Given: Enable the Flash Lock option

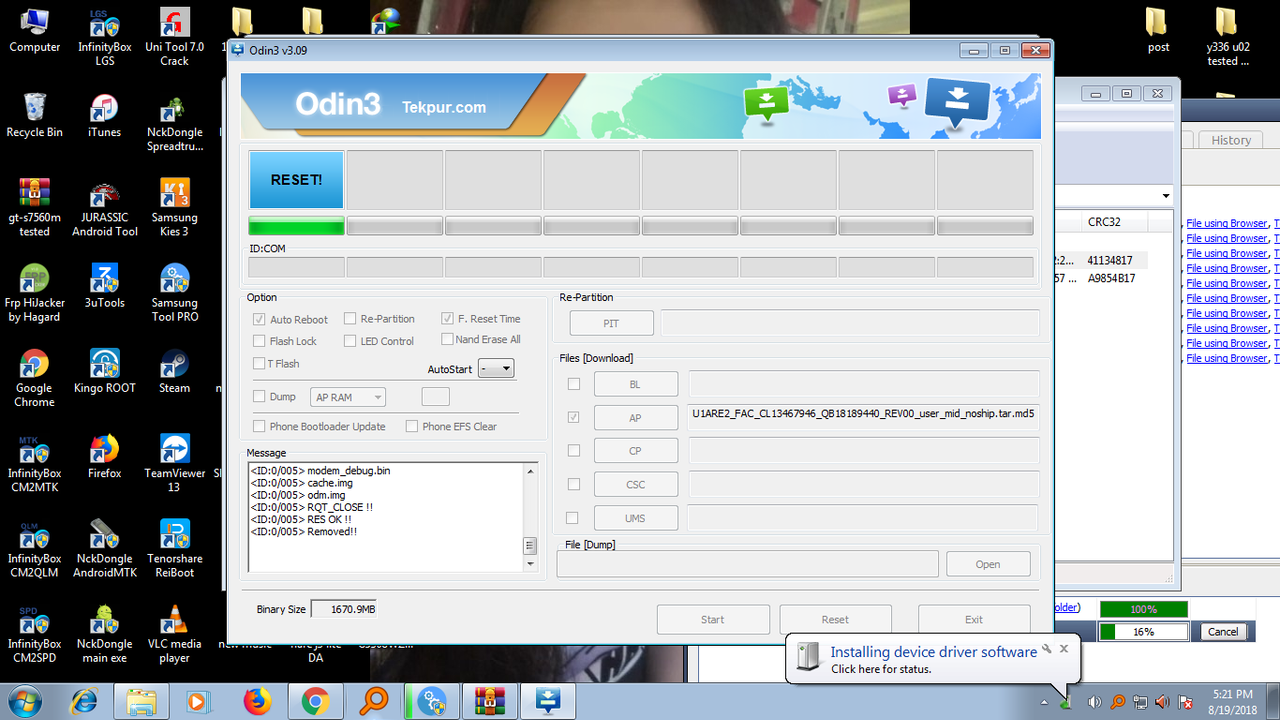Looking at the screenshot, I should pyautogui.click(x=260, y=341).
